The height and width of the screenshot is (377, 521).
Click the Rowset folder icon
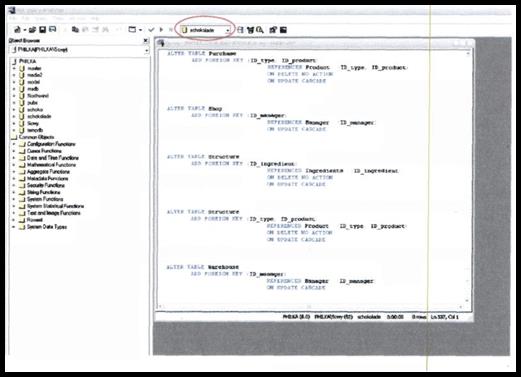22,220
